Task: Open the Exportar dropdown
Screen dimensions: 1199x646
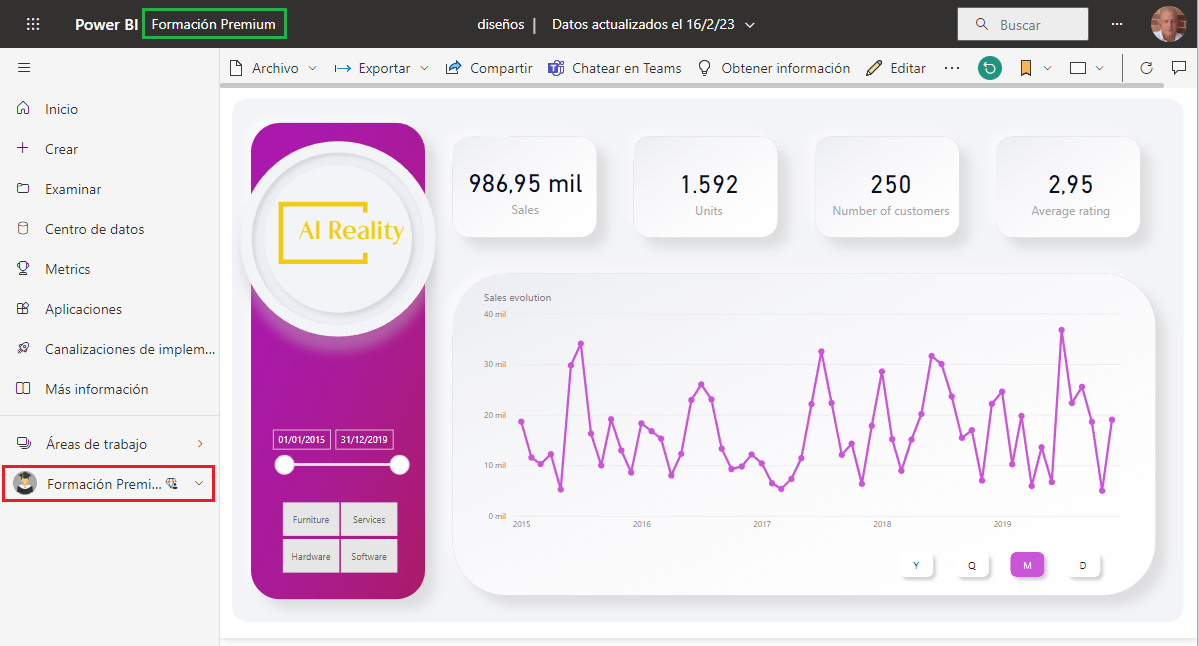Action: tap(382, 68)
